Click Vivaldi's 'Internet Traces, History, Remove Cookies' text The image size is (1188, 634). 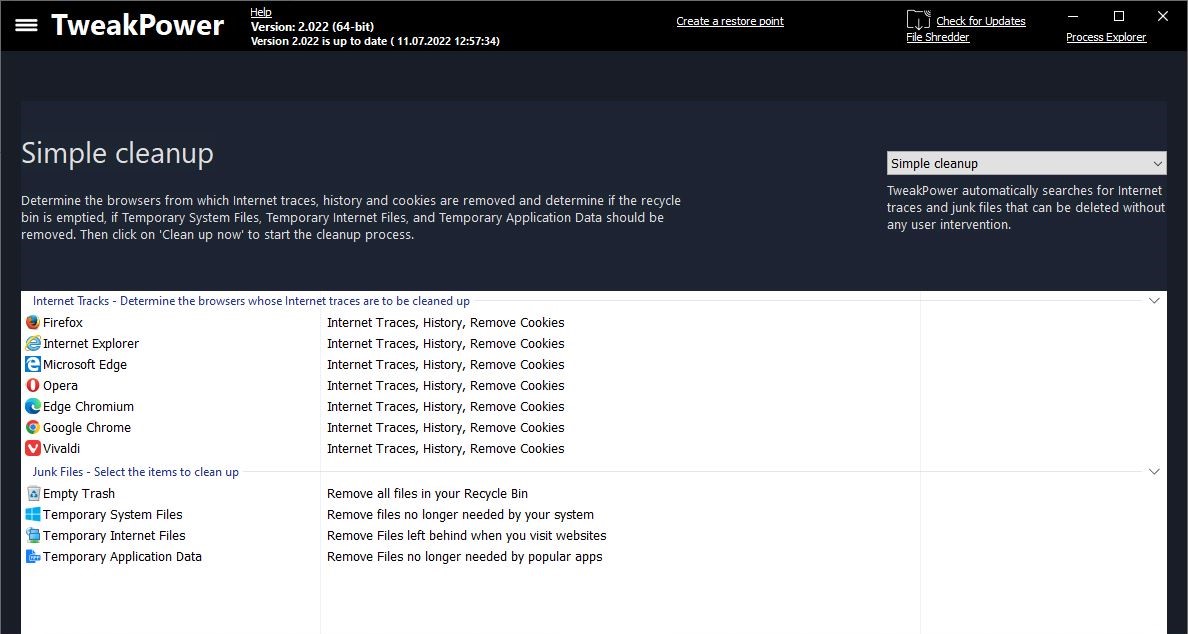coord(446,448)
